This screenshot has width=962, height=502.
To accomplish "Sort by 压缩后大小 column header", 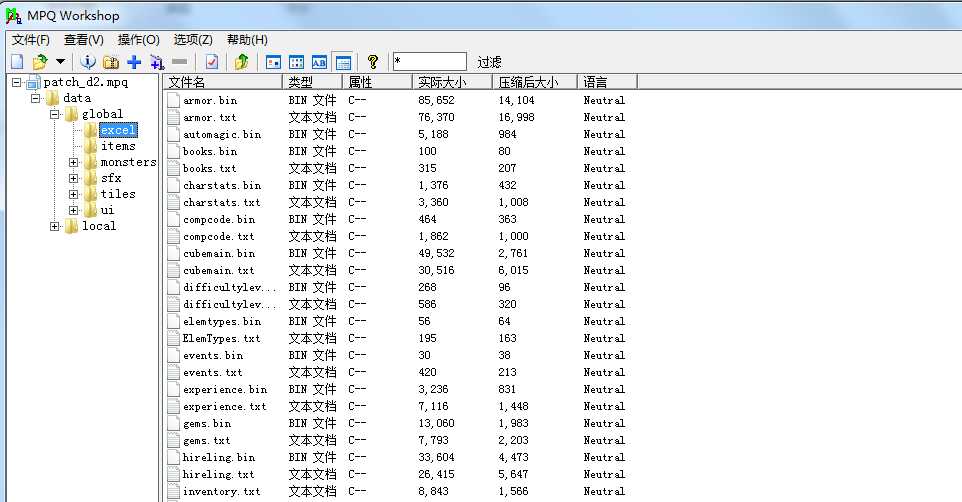I will 534,82.
